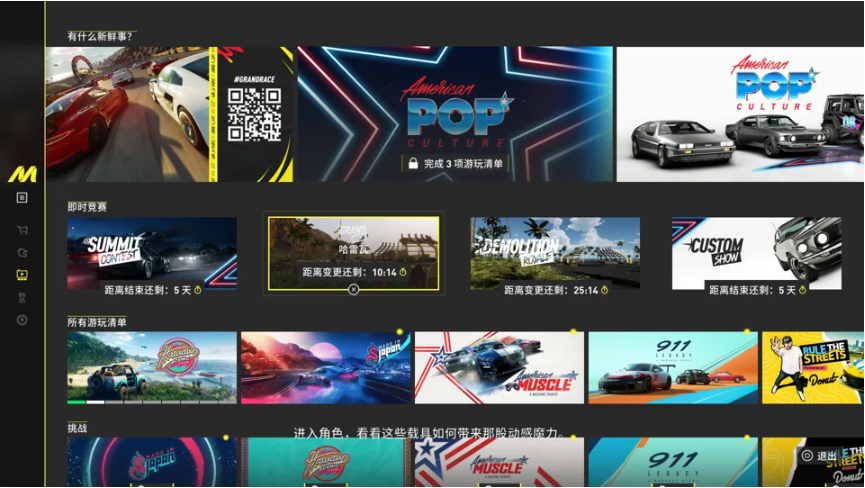This screenshot has width=865, height=488.
Task: Open the Rule the Streets Donut playlist card
Action: click(813, 368)
